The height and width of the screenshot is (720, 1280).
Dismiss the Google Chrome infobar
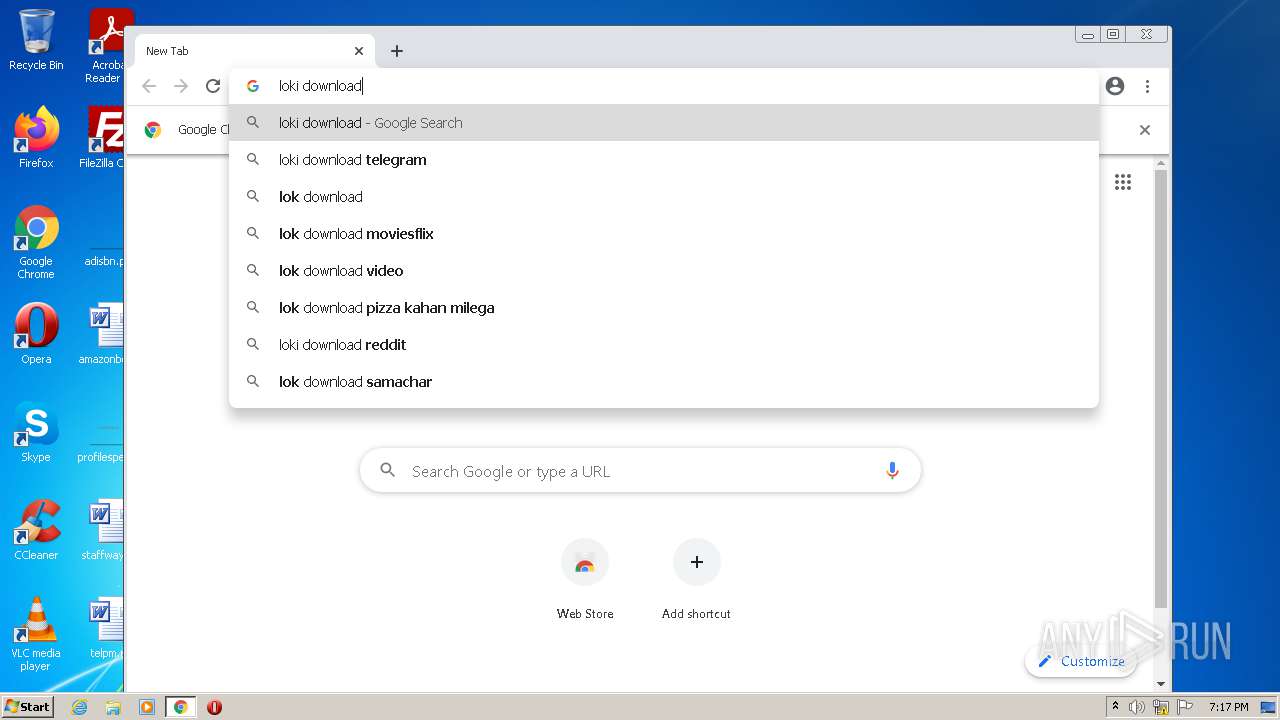click(1145, 130)
